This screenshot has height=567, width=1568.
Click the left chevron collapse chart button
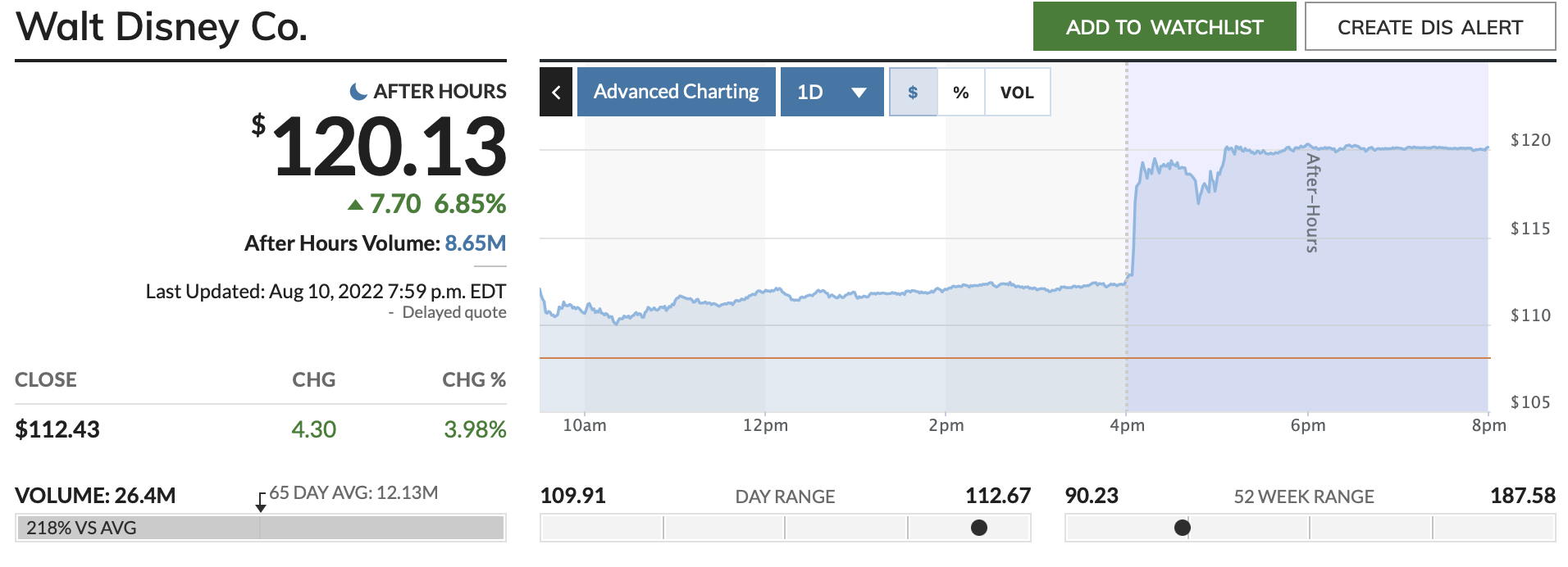pyautogui.click(x=556, y=92)
